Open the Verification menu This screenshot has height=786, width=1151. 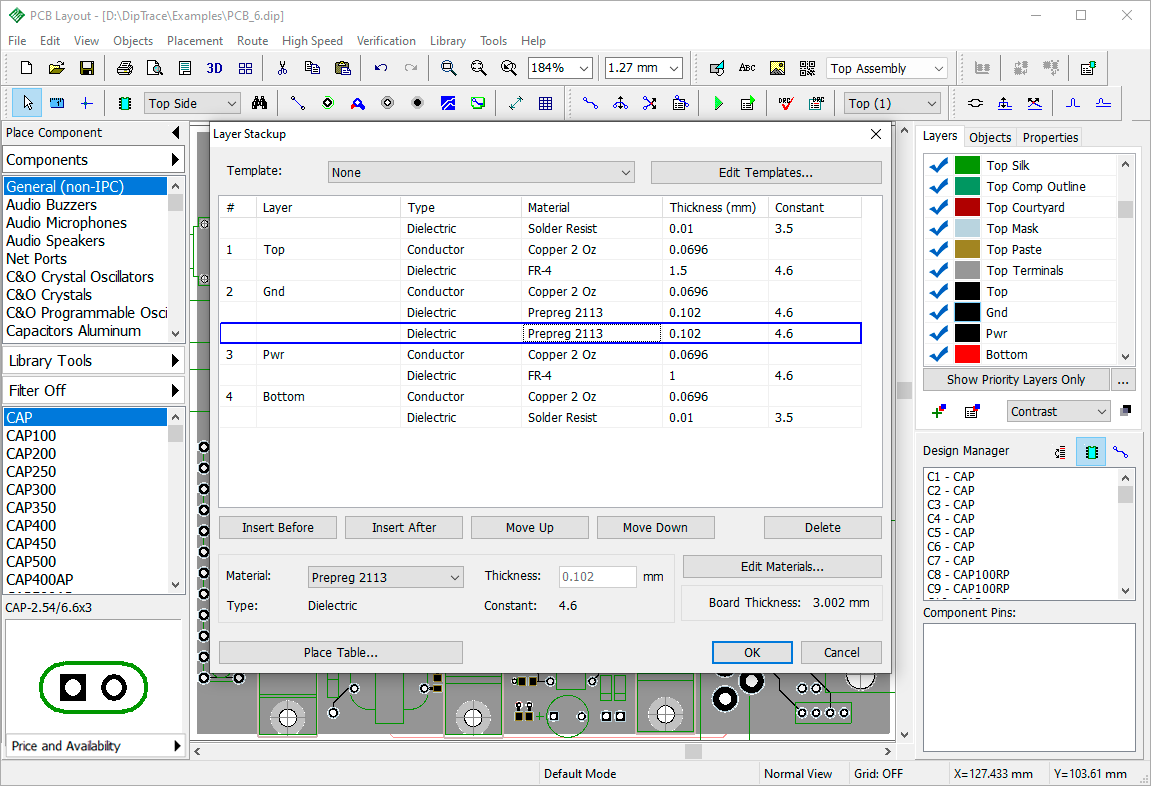386,41
